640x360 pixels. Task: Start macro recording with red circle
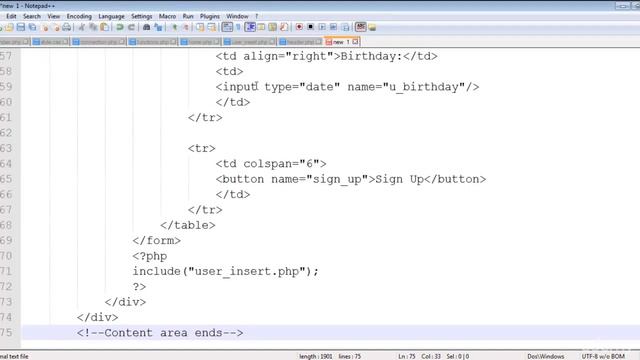(299, 27)
